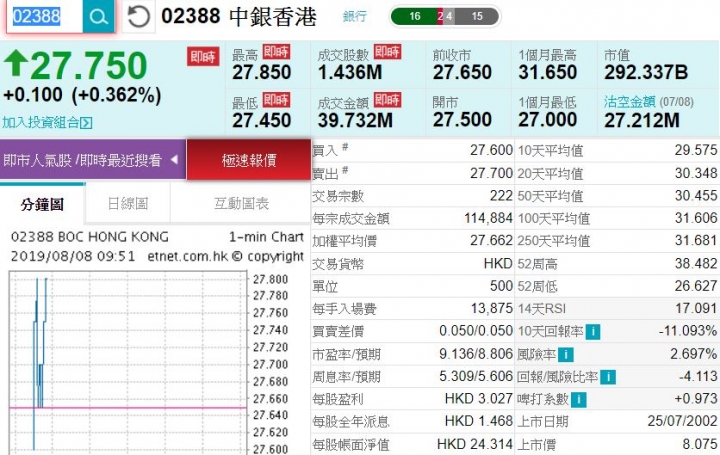The width and height of the screenshot is (720, 455).
Task: Click the stock code input field 02388
Action: point(45,17)
